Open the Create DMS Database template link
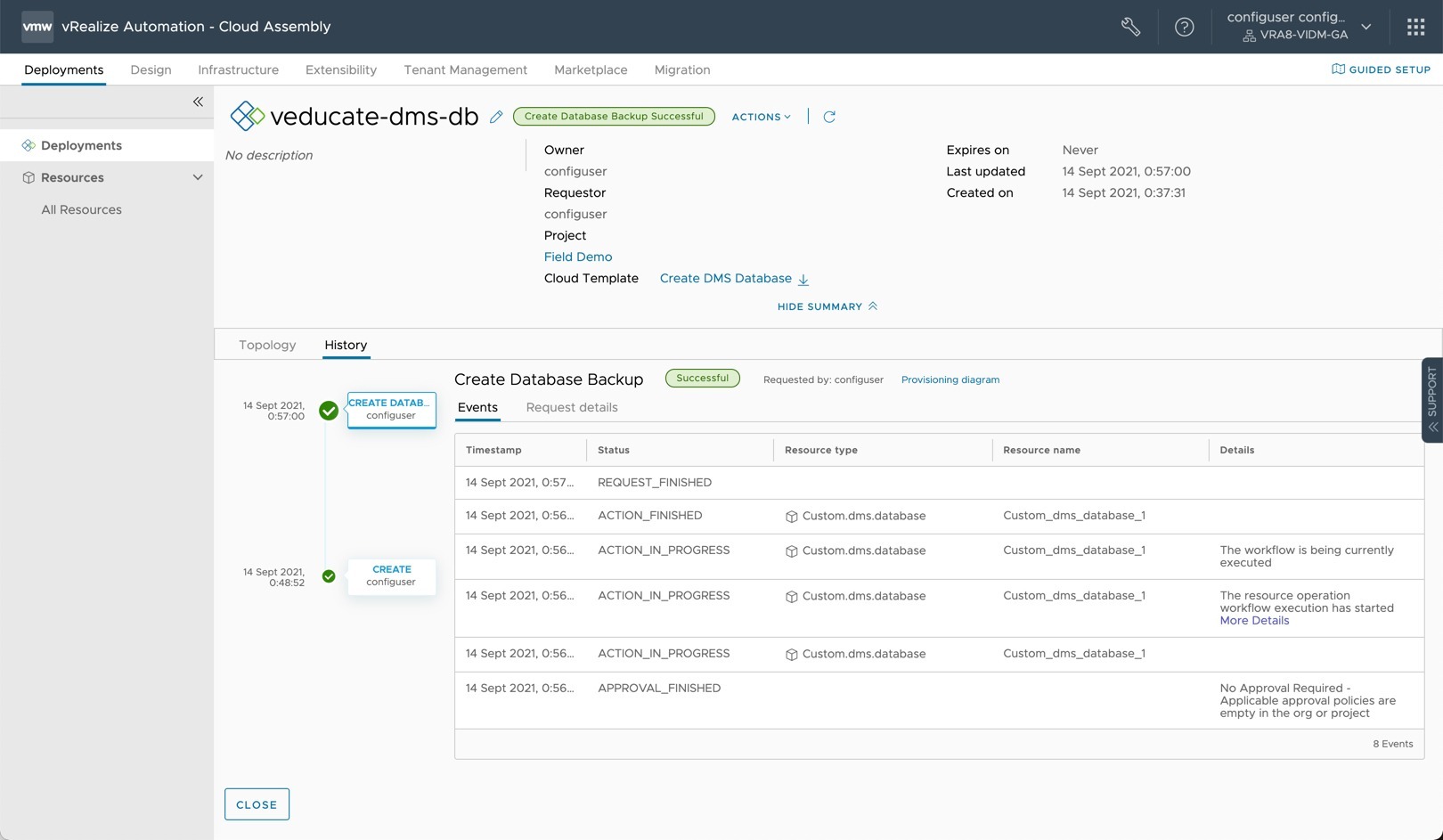 point(726,278)
